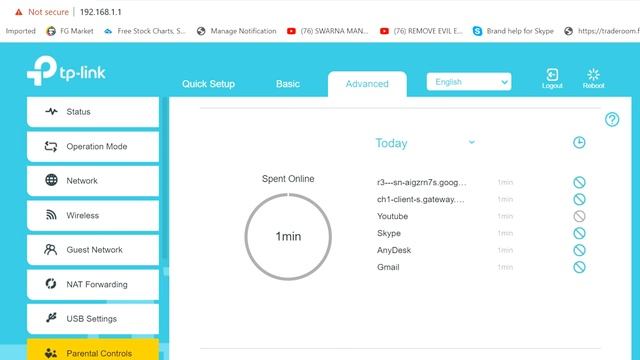The width and height of the screenshot is (640, 360).
Task: Open the REMOVE EVIL E... YouTube bookmark
Action: (421, 31)
